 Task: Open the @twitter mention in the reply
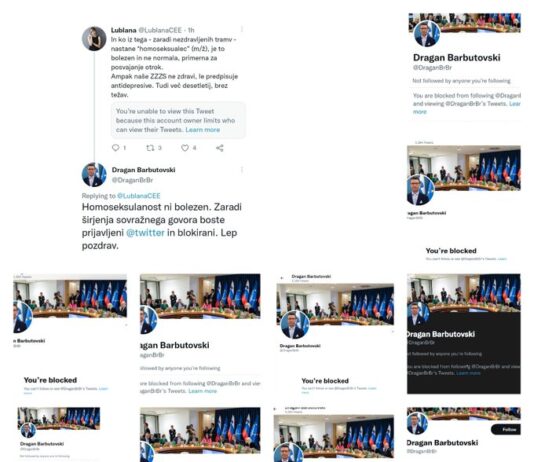point(145,233)
